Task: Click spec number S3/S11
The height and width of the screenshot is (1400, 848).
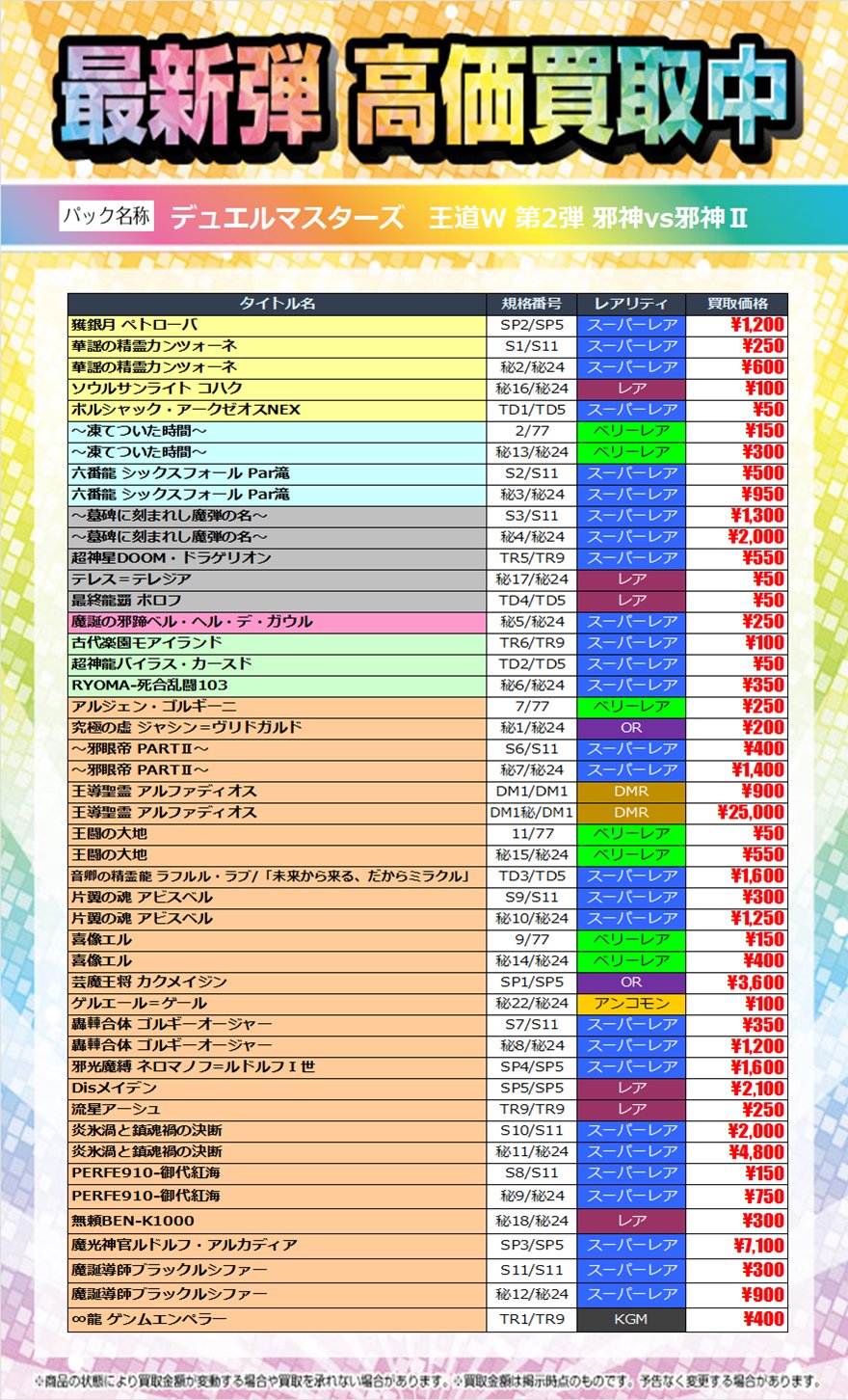Action: 532,516
